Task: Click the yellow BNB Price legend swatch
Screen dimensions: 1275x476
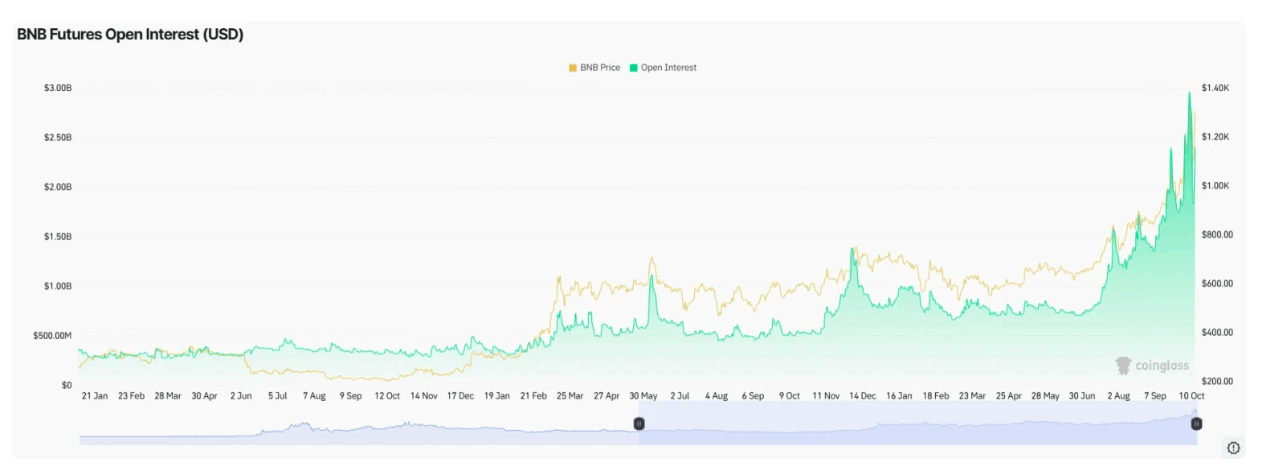Action: pyautogui.click(x=572, y=68)
